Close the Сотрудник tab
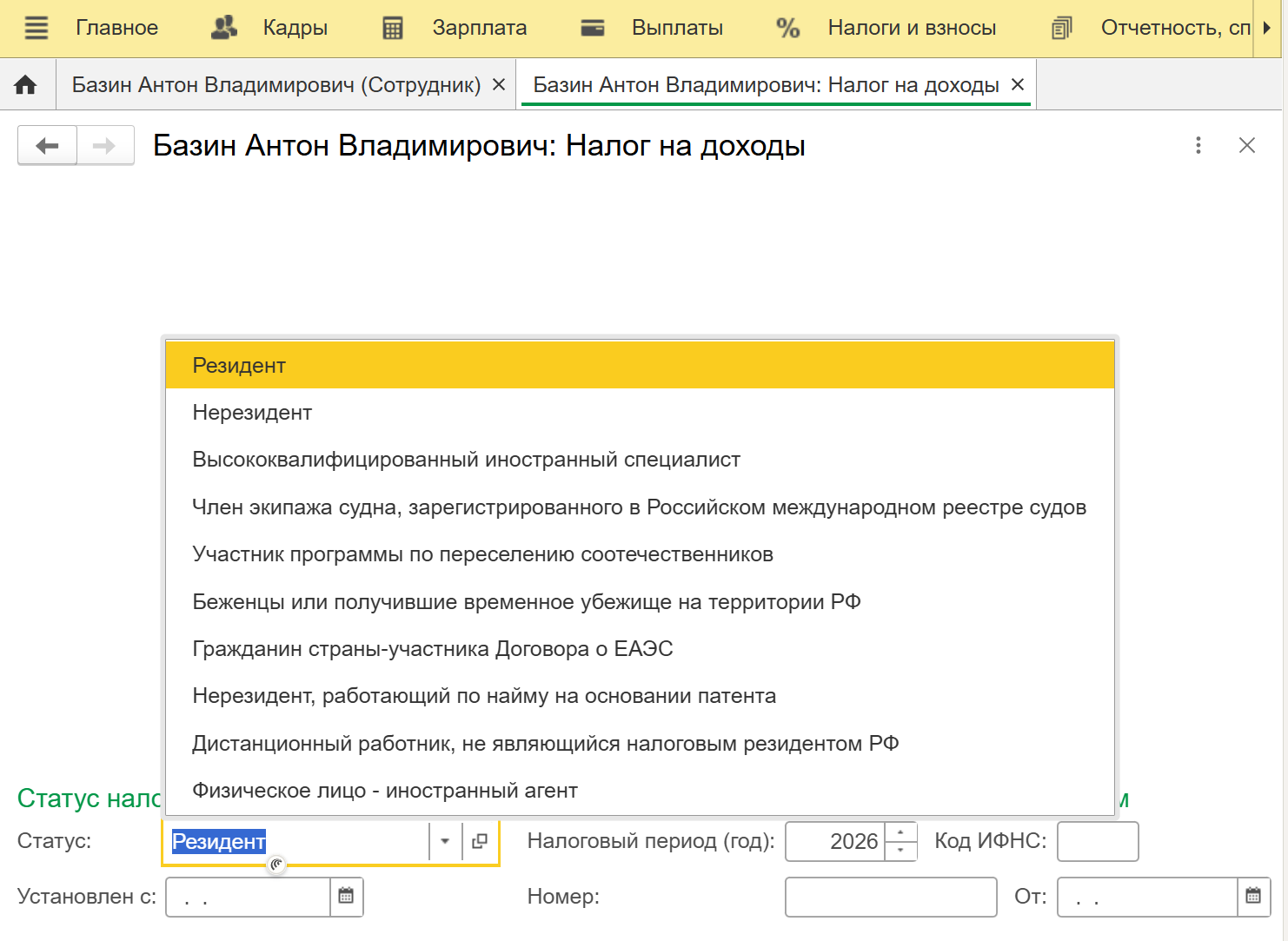 point(499,84)
